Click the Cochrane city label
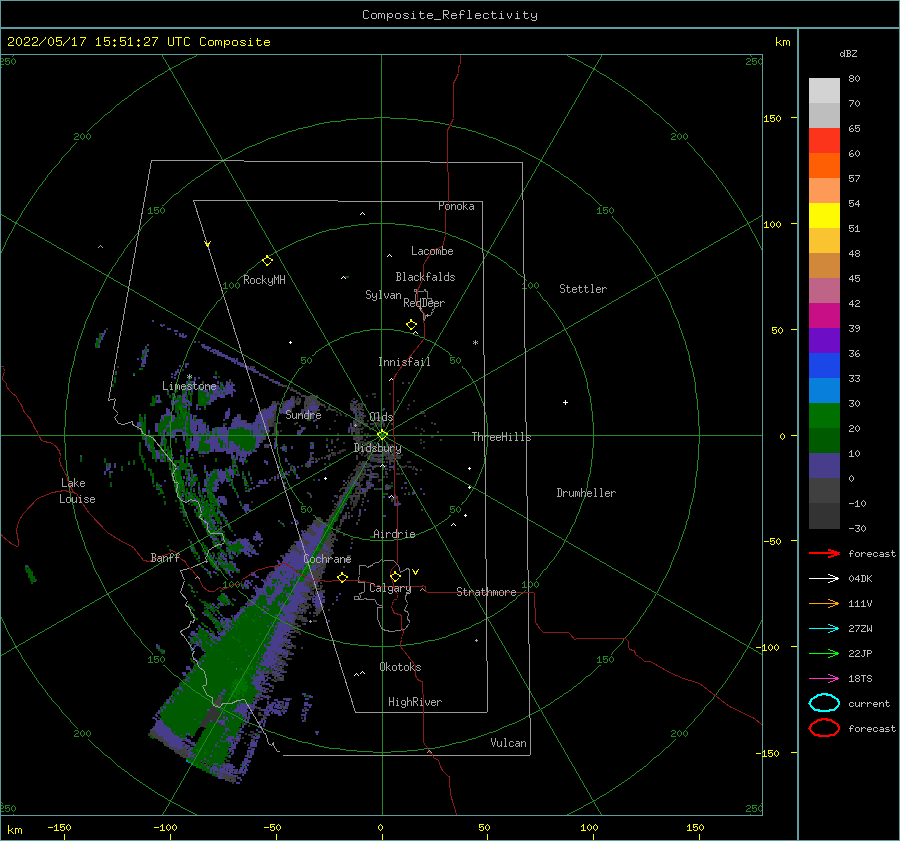Screen dimensions: 900x841 click(327, 559)
